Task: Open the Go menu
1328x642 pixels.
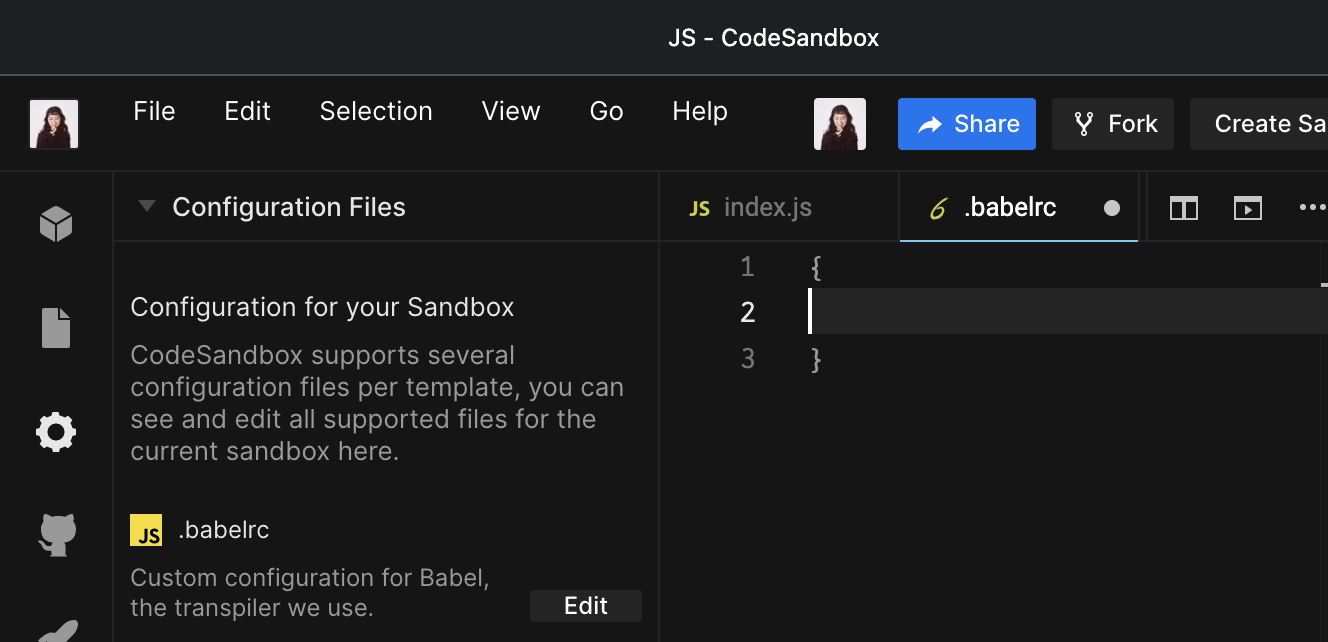Action: pyautogui.click(x=607, y=111)
